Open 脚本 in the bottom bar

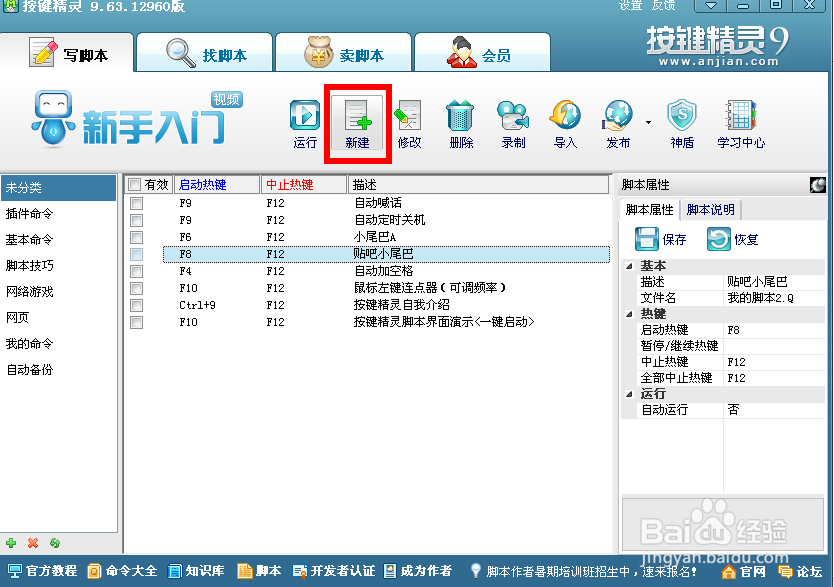259,571
